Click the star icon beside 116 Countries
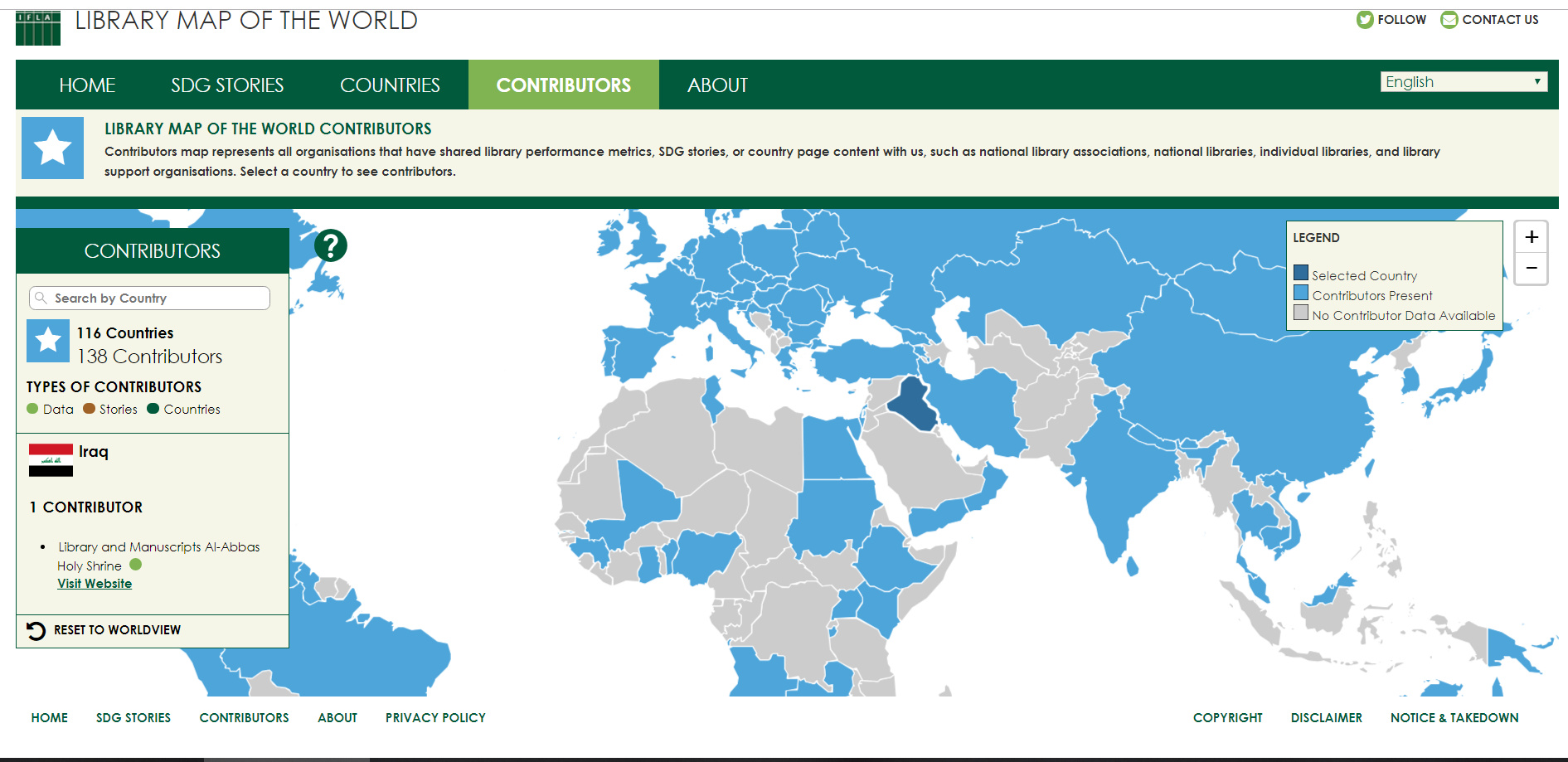 (48, 341)
